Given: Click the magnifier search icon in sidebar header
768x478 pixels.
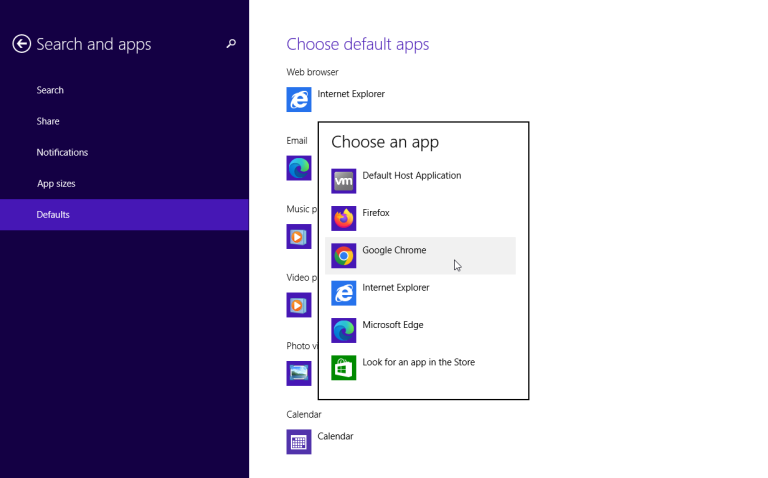Looking at the screenshot, I should coord(231,44).
